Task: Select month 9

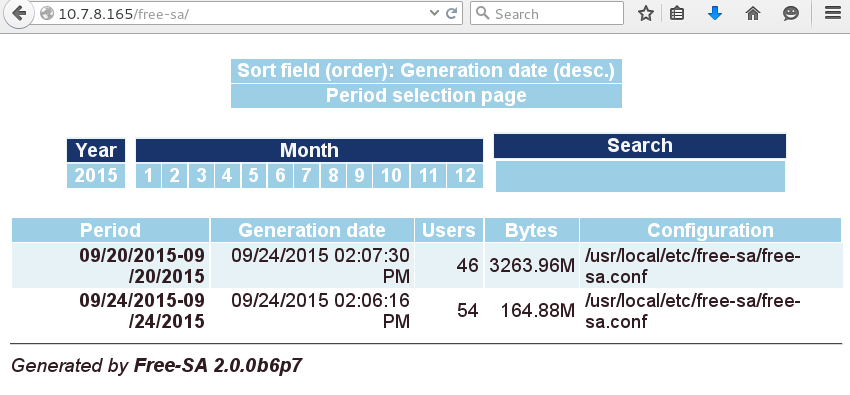Action: (x=359, y=176)
